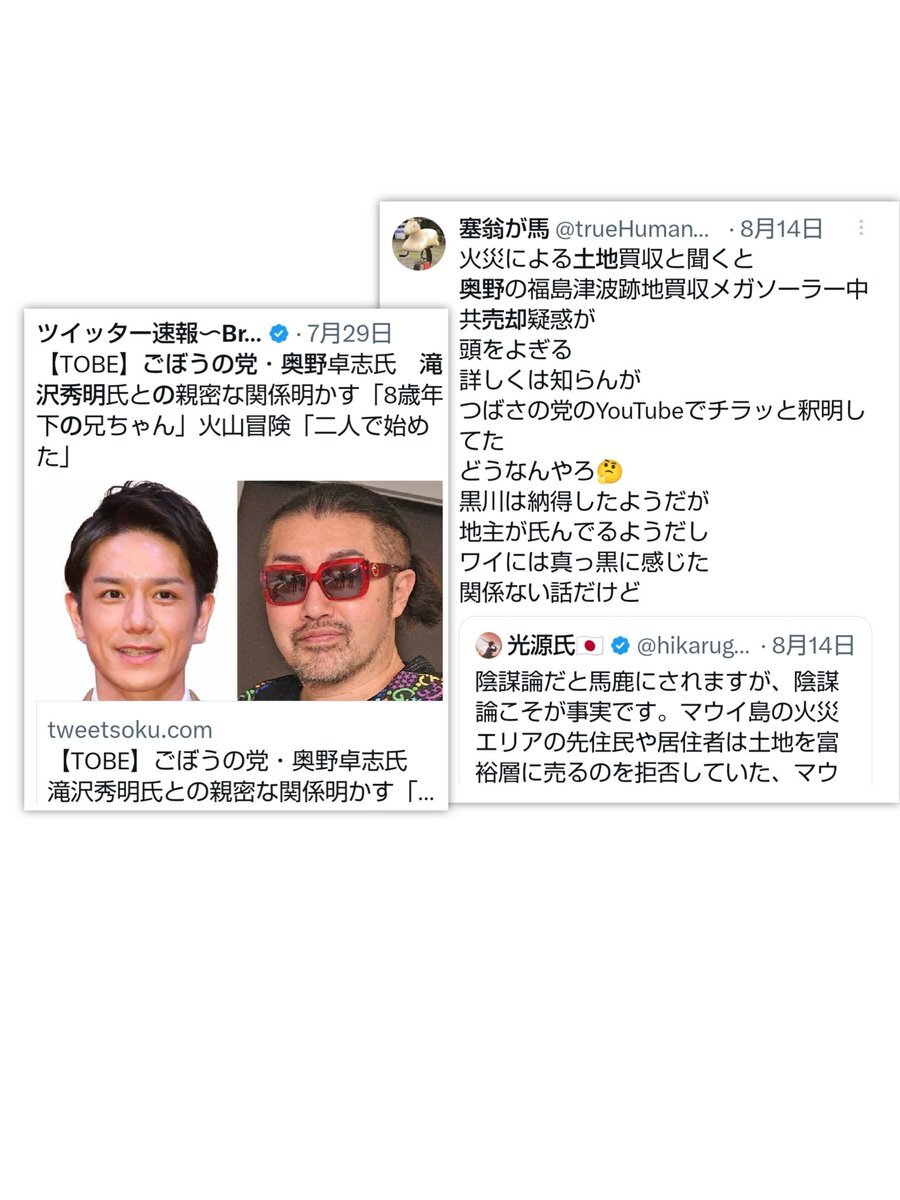Viewport: 900px width, 1200px height.
Task: Open the @trueHuman... handle link
Action: pos(631,229)
